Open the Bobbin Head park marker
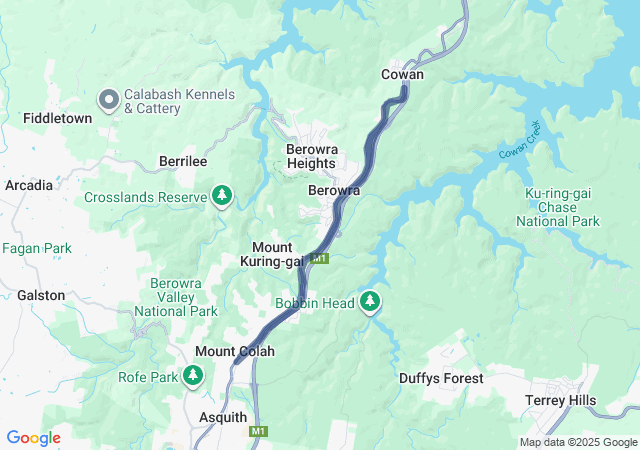 tap(370, 302)
